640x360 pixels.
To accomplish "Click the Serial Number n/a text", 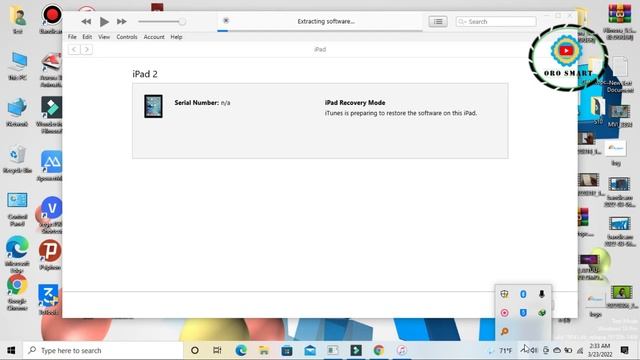I will 202,102.
